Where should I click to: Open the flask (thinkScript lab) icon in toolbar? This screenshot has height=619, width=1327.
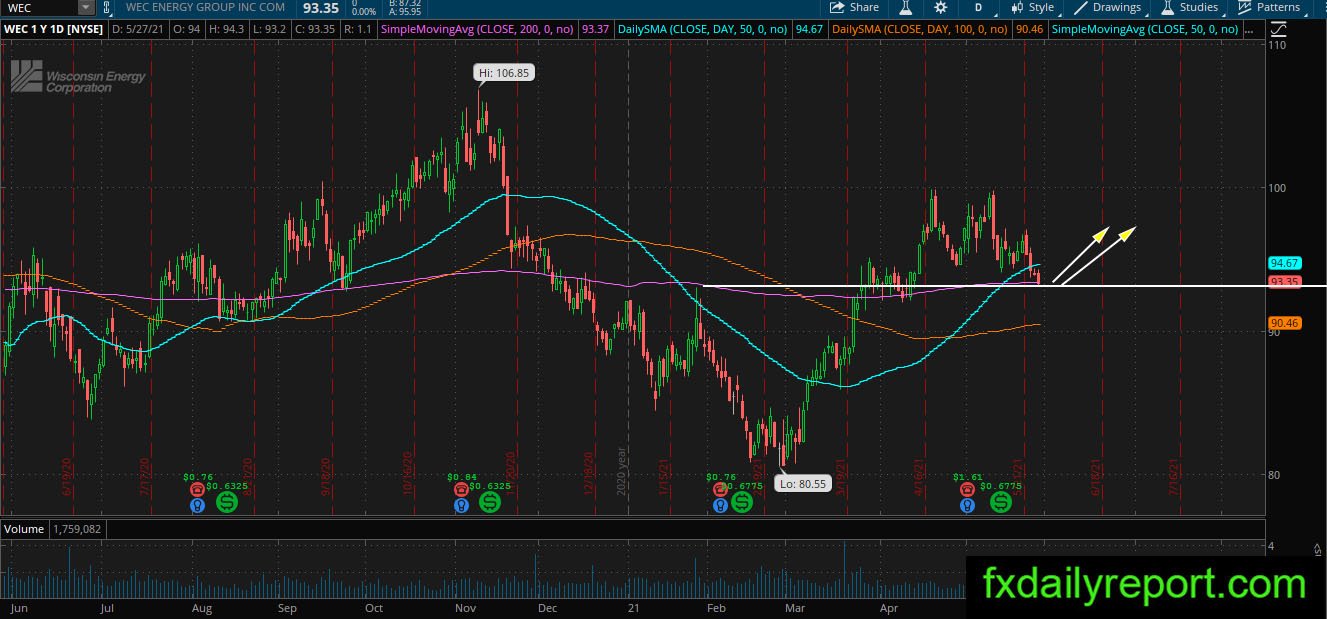[906, 7]
